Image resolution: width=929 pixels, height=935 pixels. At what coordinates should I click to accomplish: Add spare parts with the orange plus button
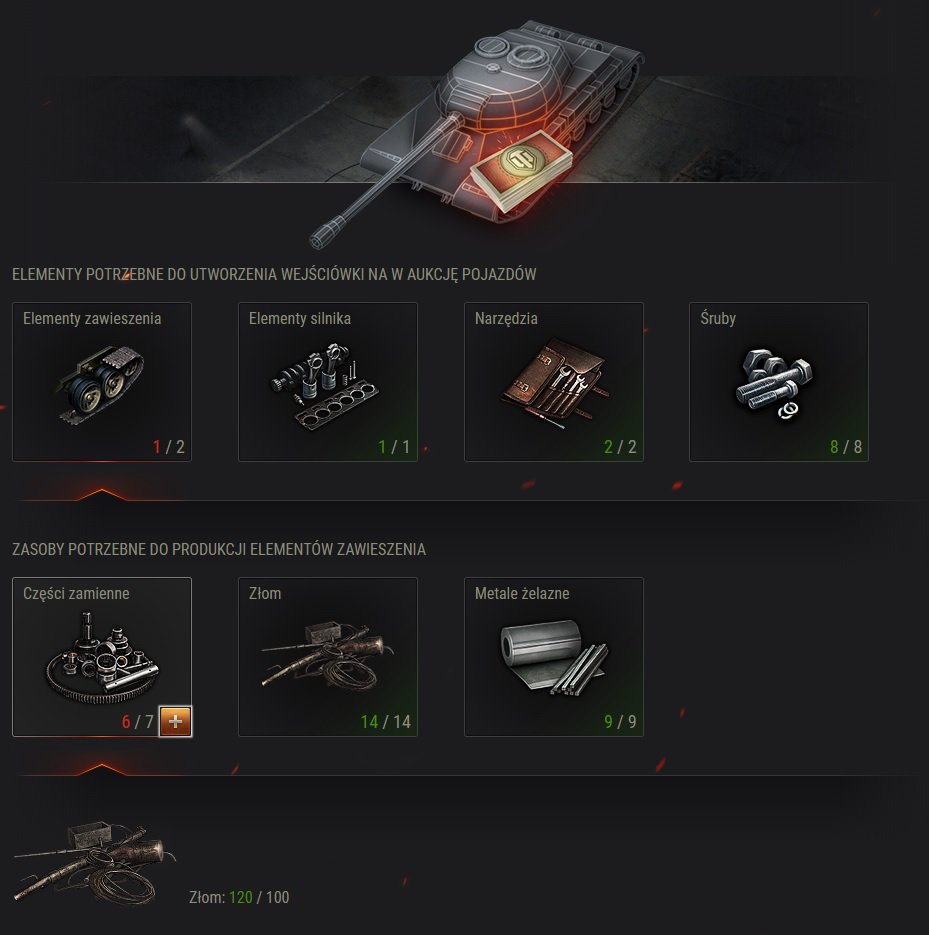coord(175,722)
